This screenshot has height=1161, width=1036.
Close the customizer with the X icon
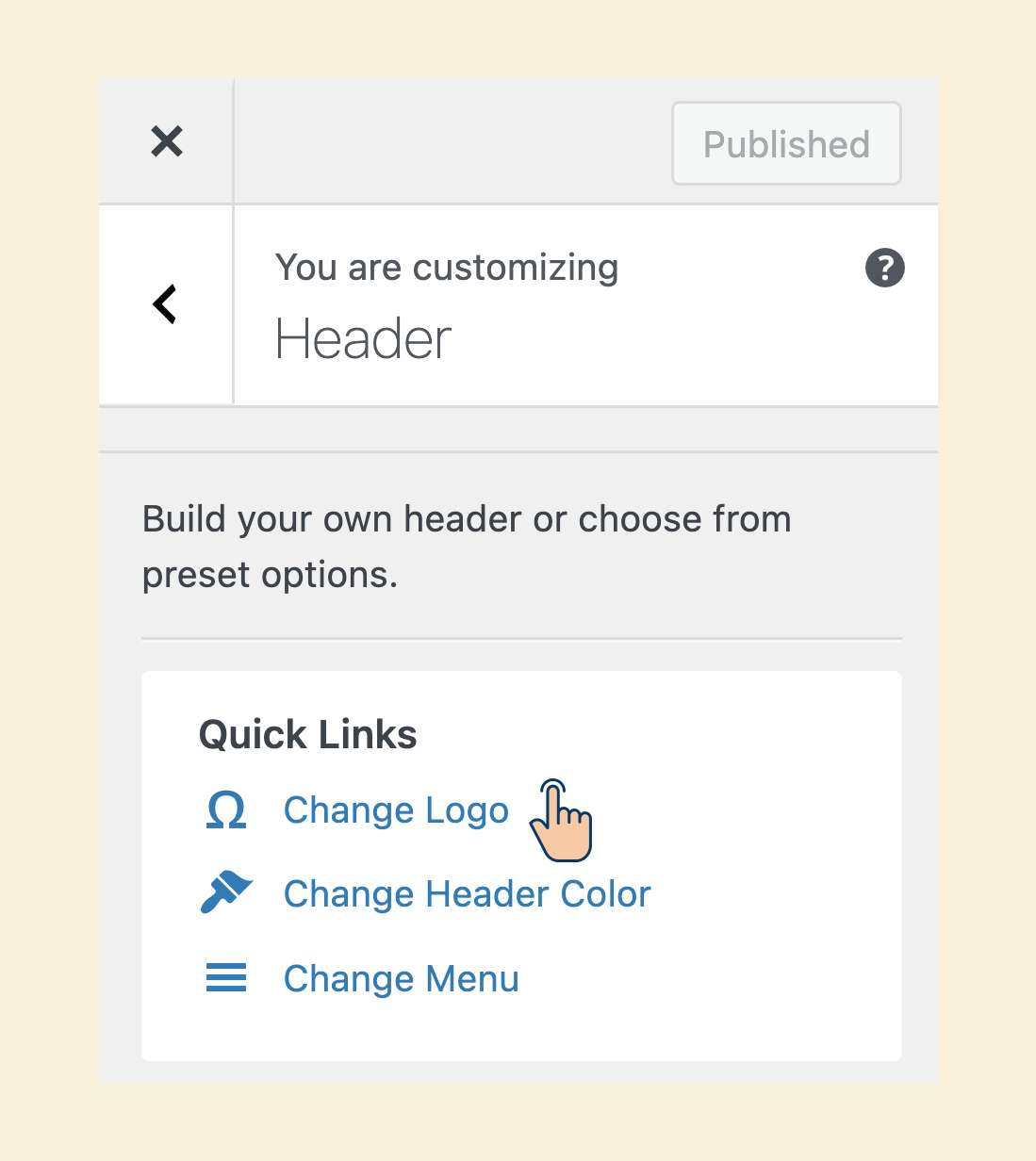tap(167, 141)
